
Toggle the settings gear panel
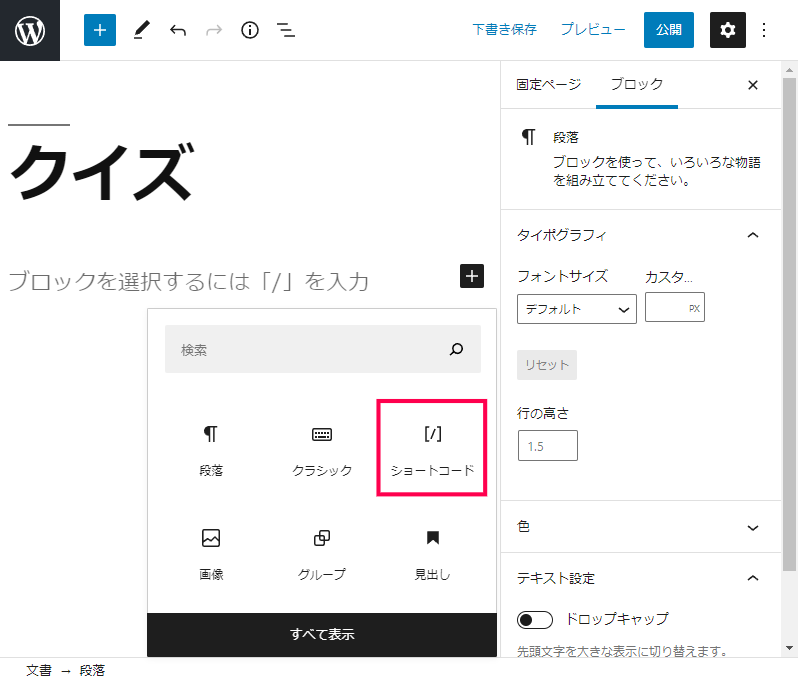[727, 30]
